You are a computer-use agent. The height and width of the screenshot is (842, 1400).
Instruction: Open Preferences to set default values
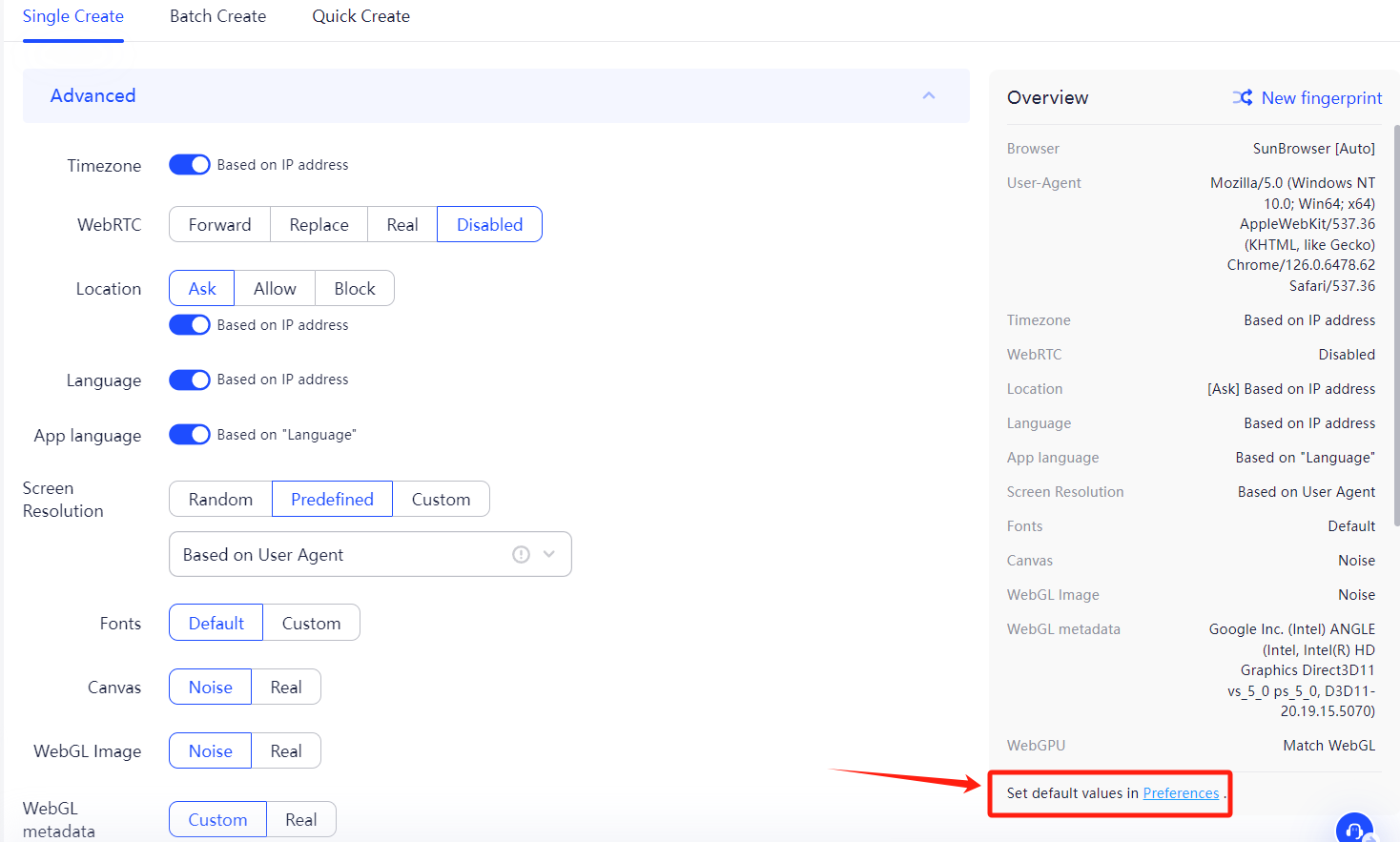pos(1181,792)
